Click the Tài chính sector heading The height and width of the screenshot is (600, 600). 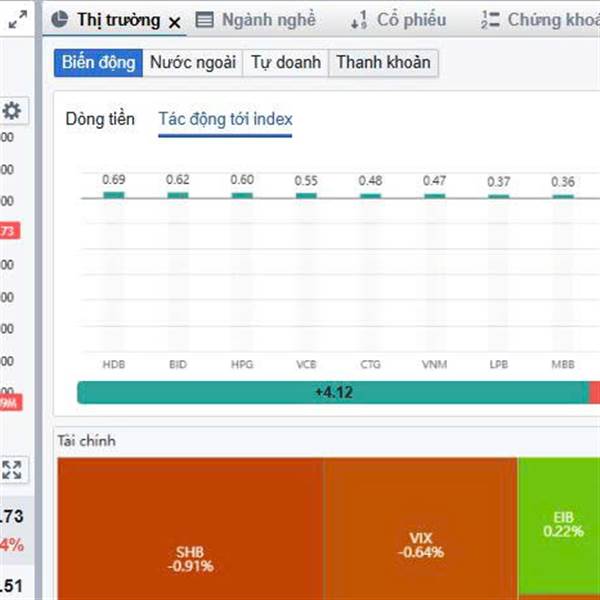(86, 441)
